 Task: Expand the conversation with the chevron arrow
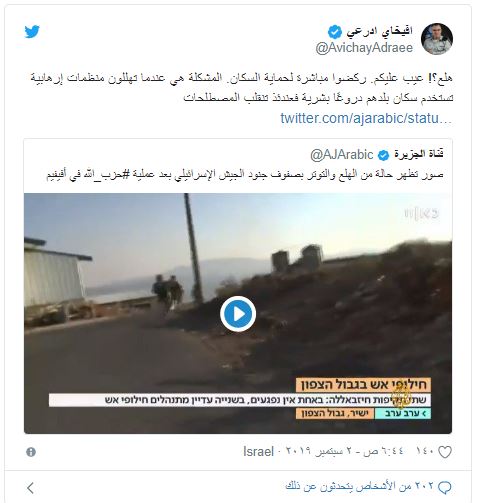30,488
